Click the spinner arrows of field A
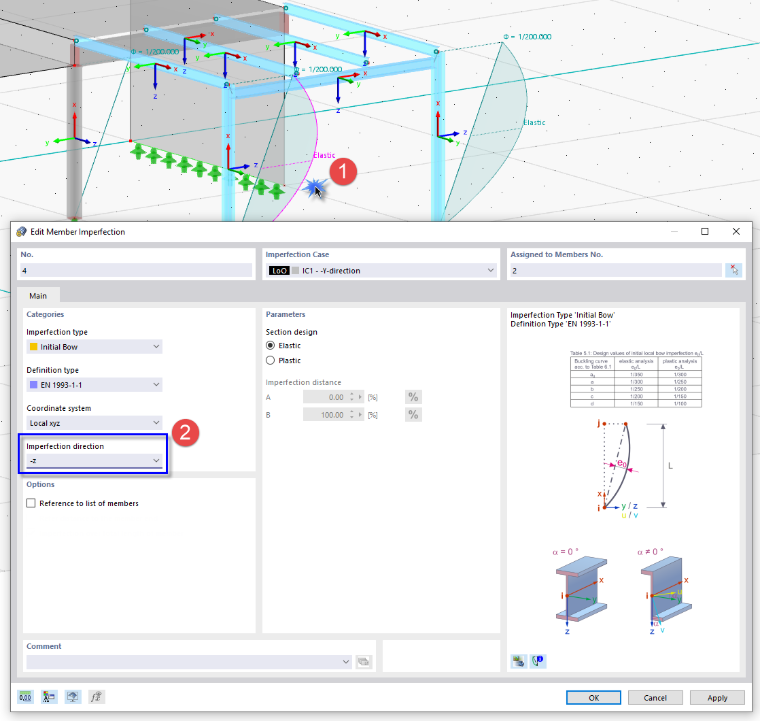This screenshot has width=760, height=721. click(x=352, y=397)
